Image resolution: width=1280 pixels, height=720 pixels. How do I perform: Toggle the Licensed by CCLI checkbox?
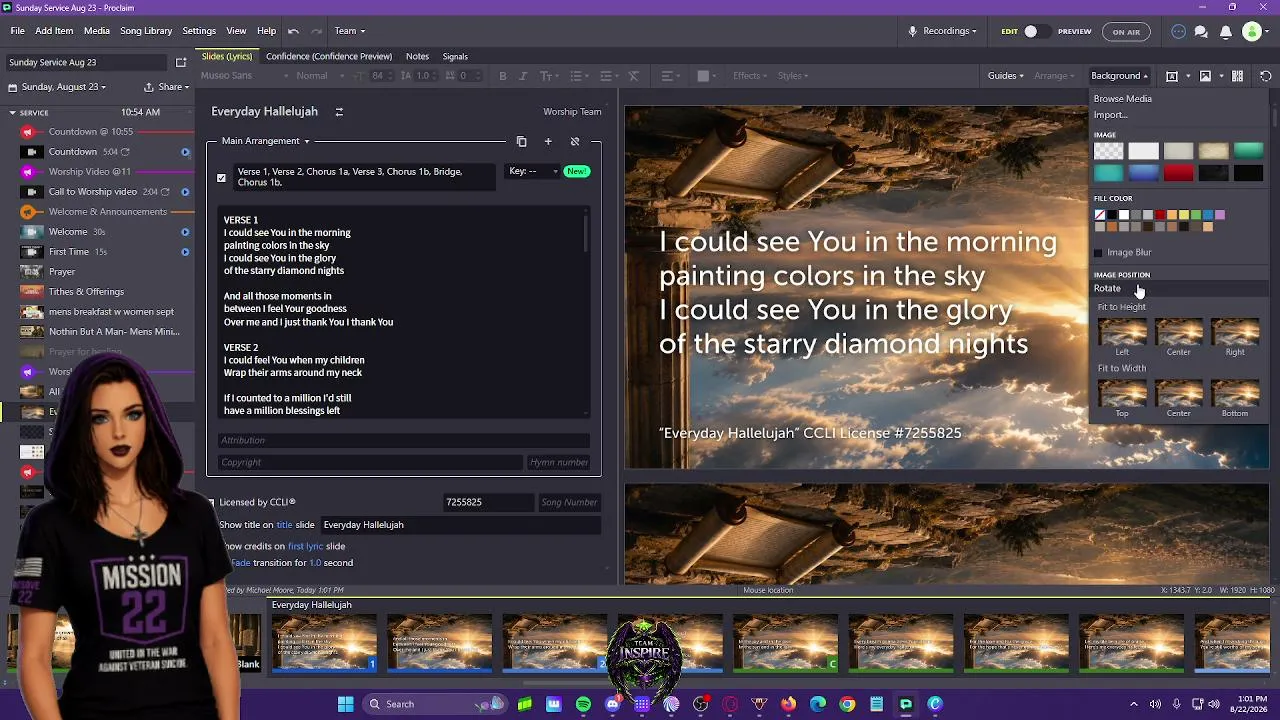[x=211, y=503]
